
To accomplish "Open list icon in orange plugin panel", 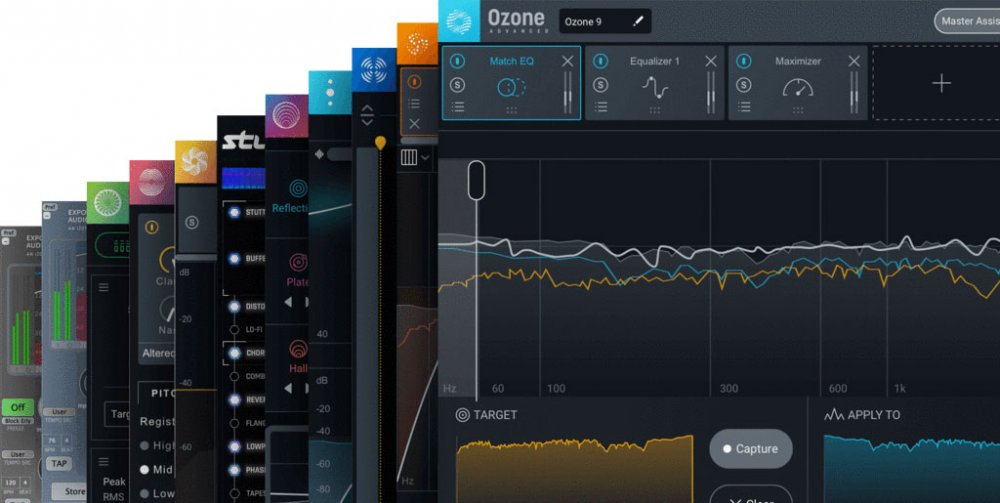I will tap(415, 103).
